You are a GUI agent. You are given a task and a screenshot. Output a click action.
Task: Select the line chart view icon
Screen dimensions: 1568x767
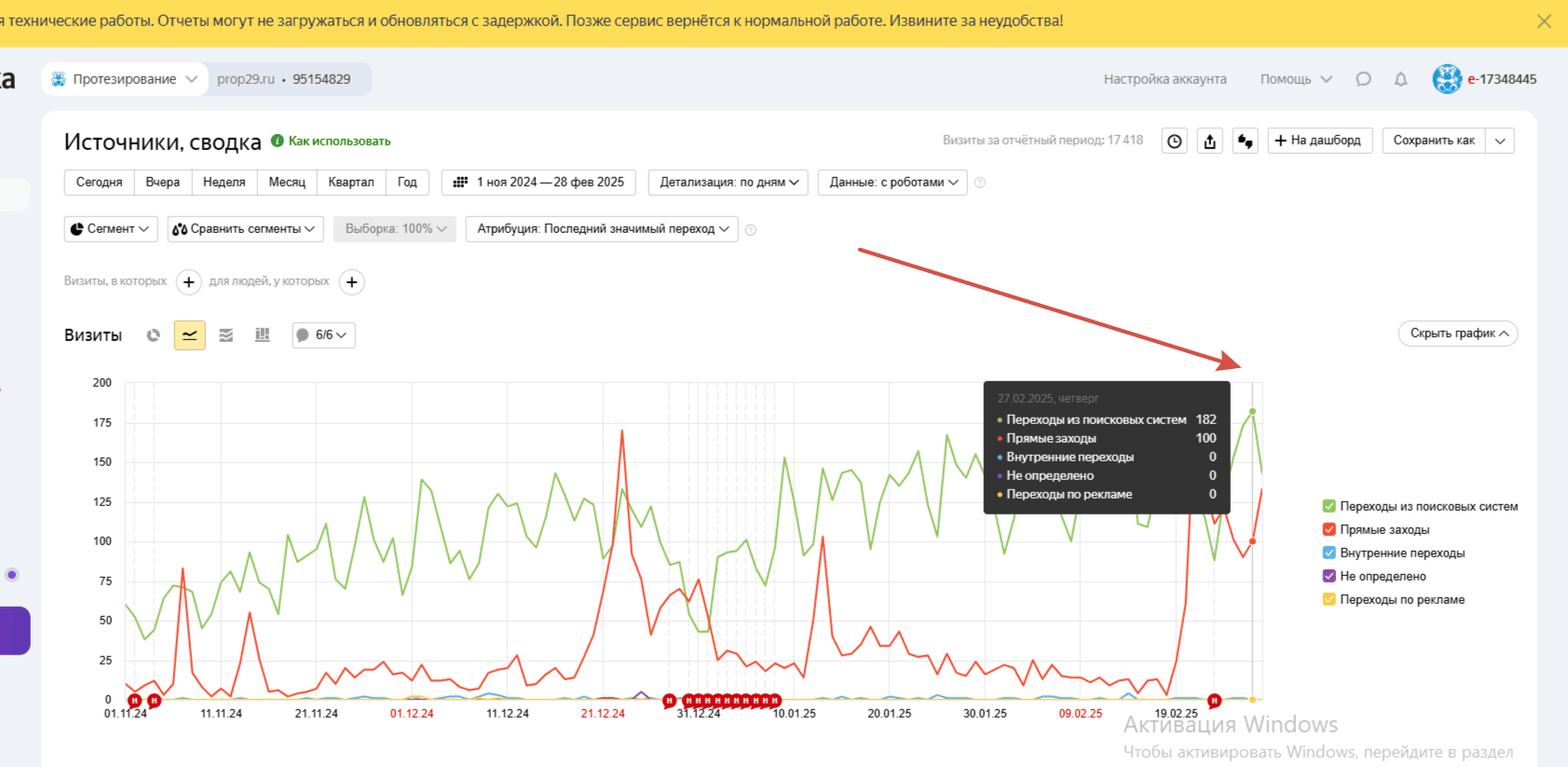[x=190, y=336]
